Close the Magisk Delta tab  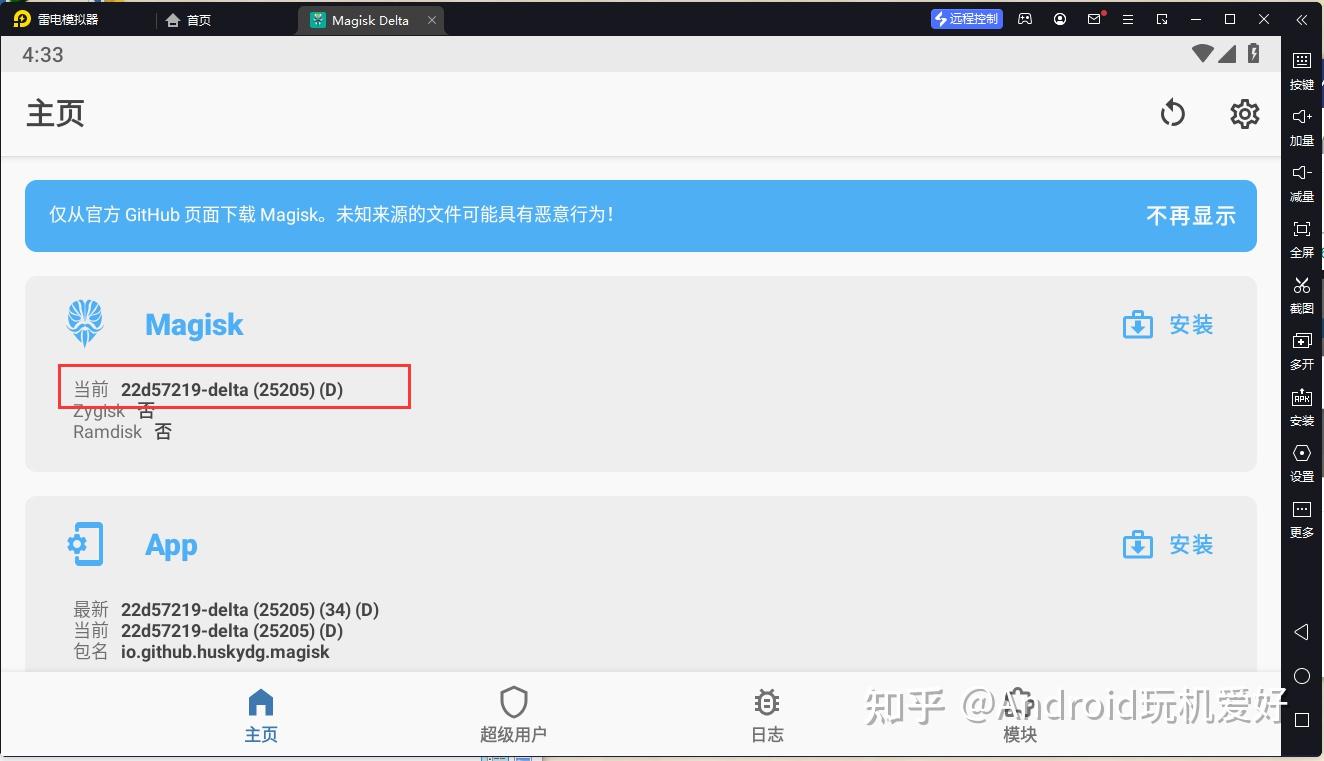tap(432, 20)
